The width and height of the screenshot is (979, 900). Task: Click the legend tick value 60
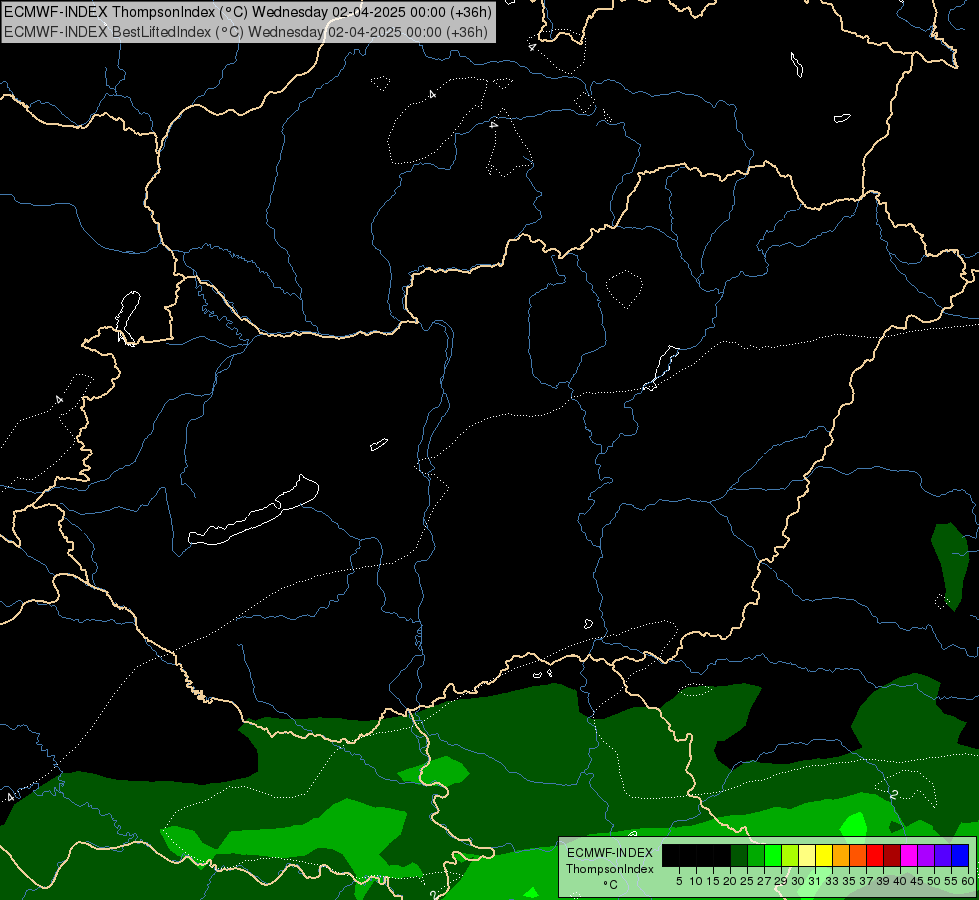click(968, 881)
